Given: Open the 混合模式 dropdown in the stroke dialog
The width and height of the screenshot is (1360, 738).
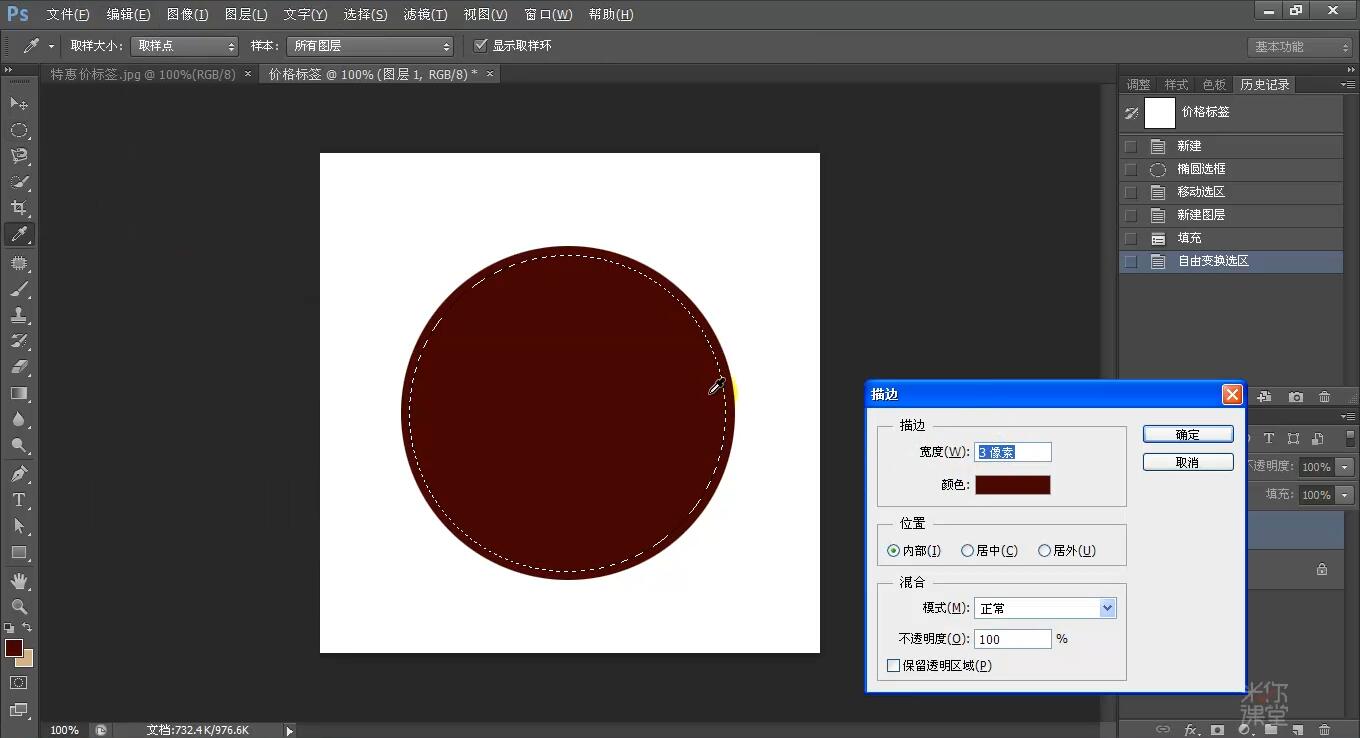Looking at the screenshot, I should 1044,607.
